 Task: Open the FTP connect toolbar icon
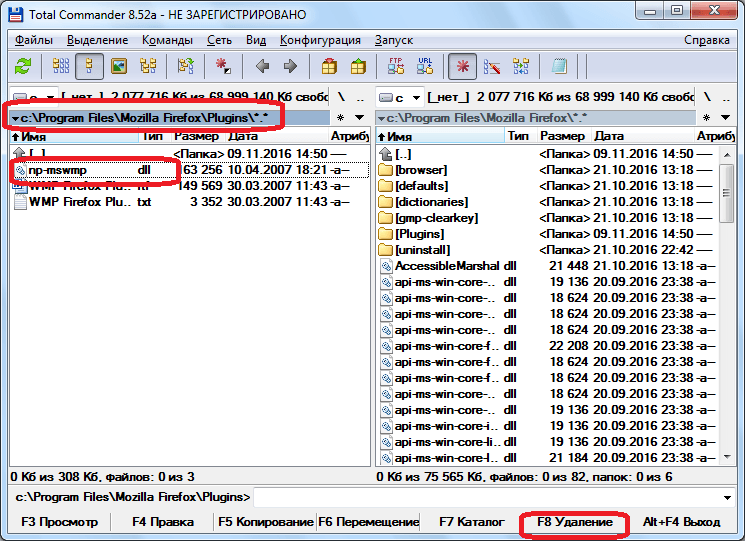tap(395, 67)
